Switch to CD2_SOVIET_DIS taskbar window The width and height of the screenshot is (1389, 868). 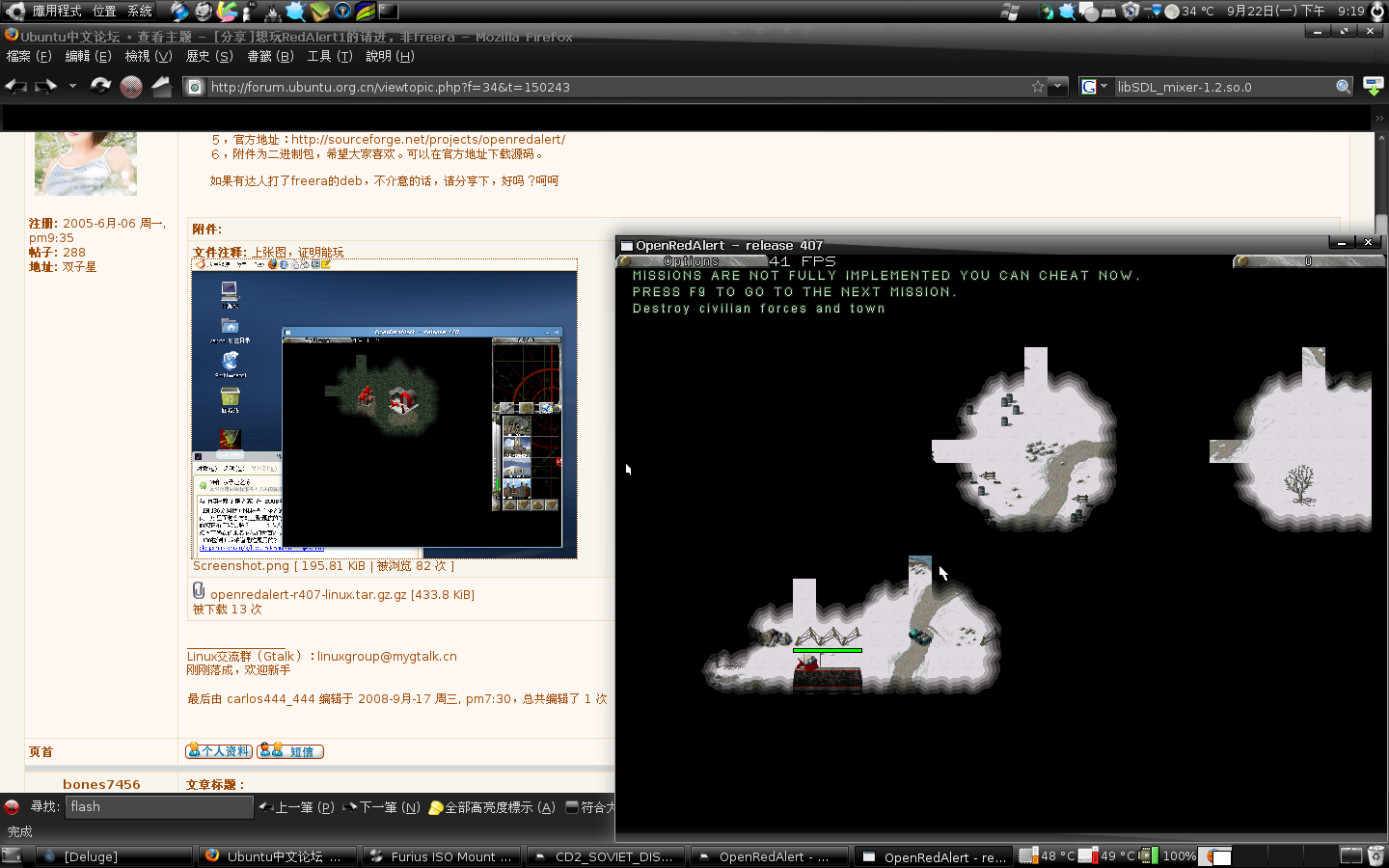[x=606, y=856]
